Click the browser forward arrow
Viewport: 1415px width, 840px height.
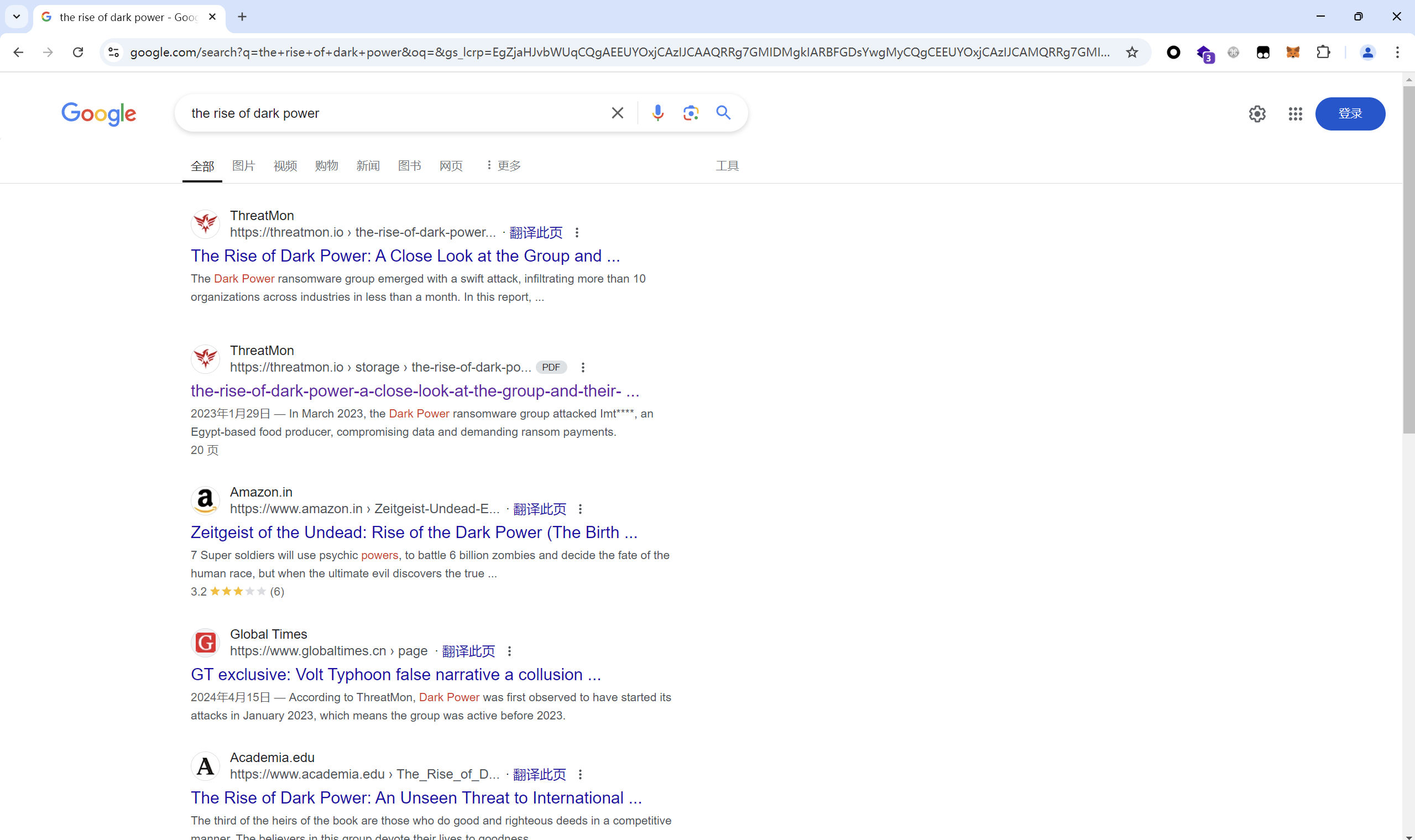click(48, 52)
